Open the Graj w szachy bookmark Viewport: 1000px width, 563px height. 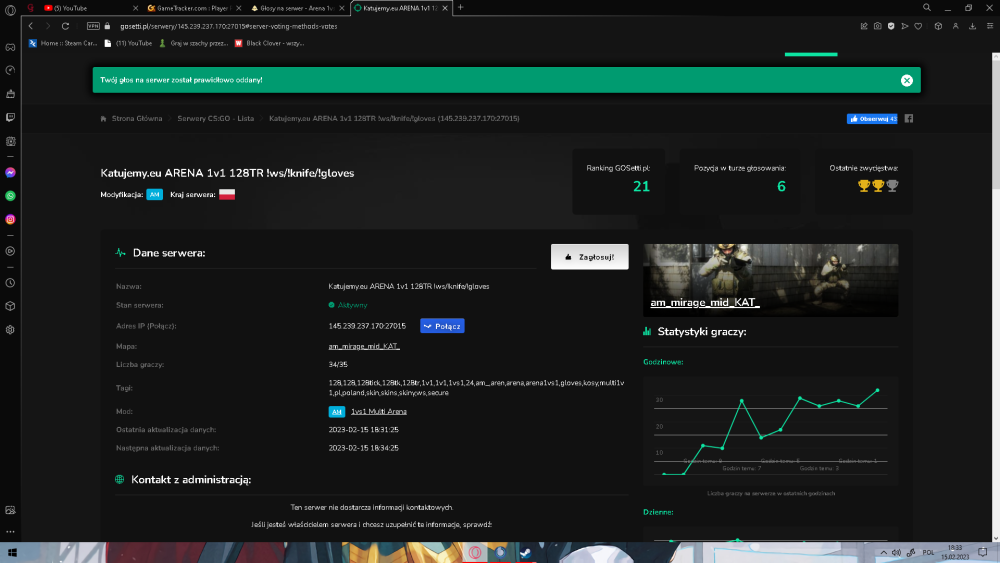(x=193, y=43)
